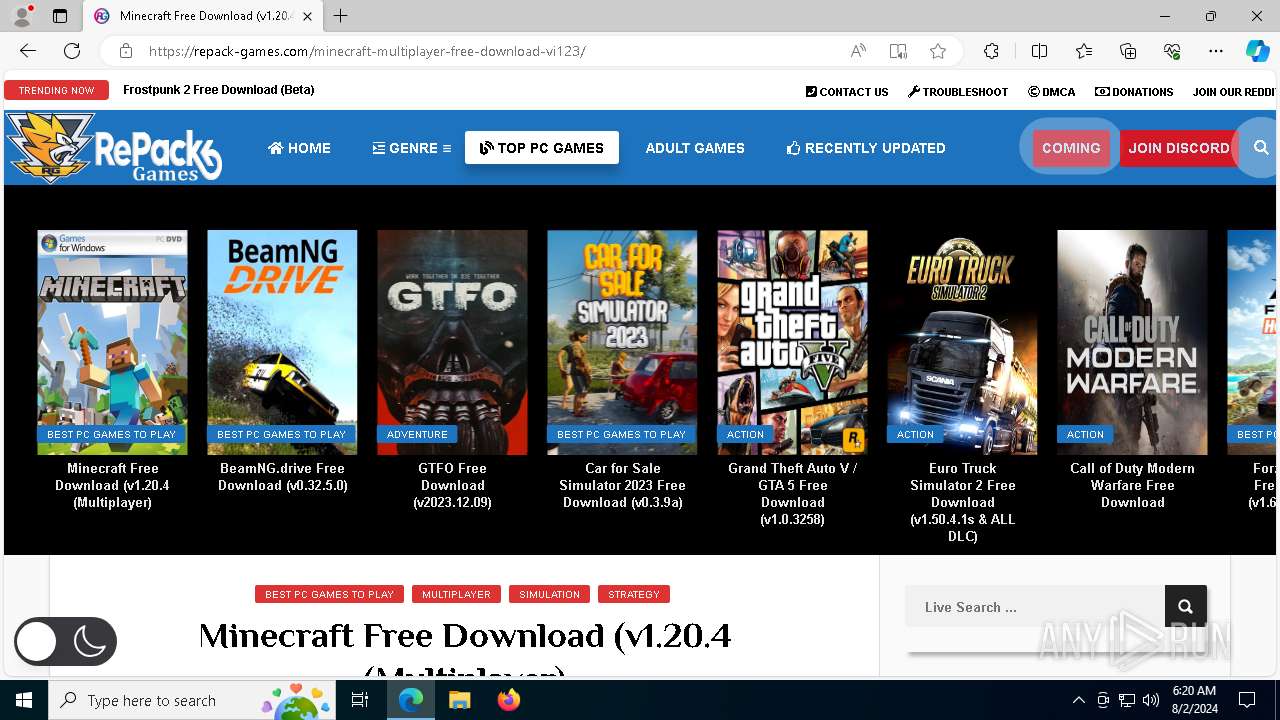Open browser Extensions puzzle icon

point(991,51)
